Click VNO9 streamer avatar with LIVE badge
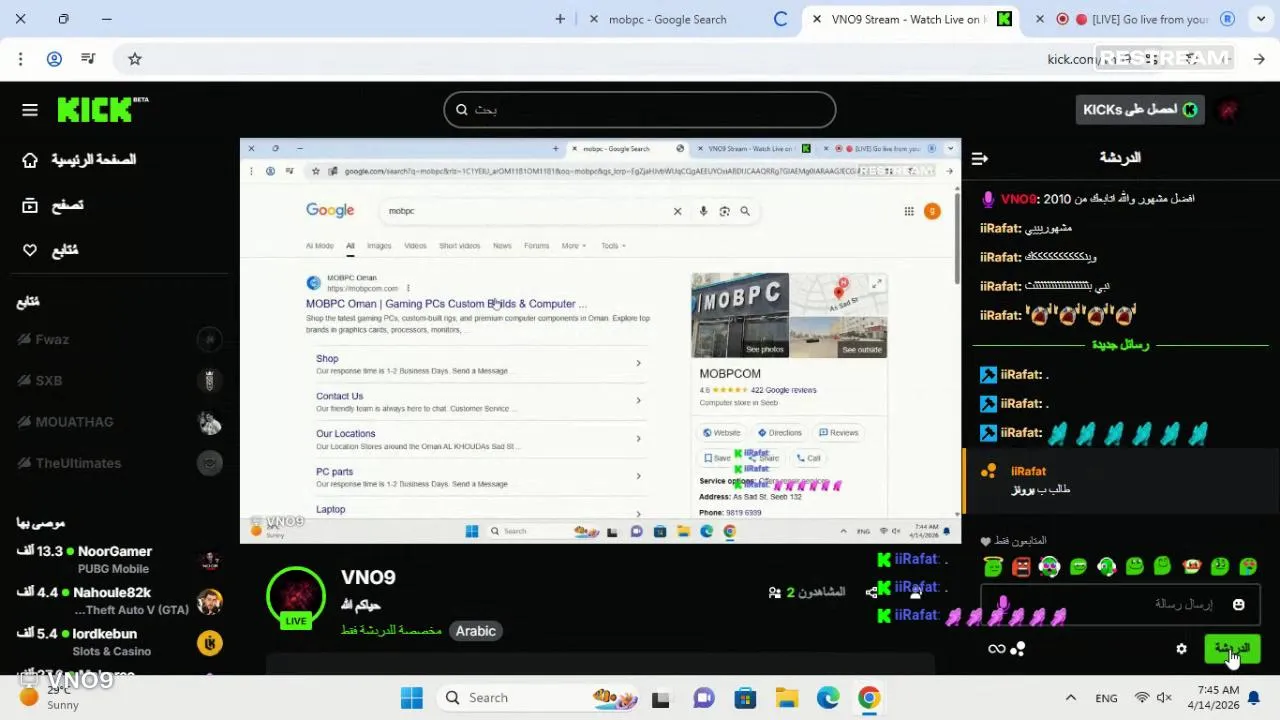1280x720 pixels. [x=296, y=598]
